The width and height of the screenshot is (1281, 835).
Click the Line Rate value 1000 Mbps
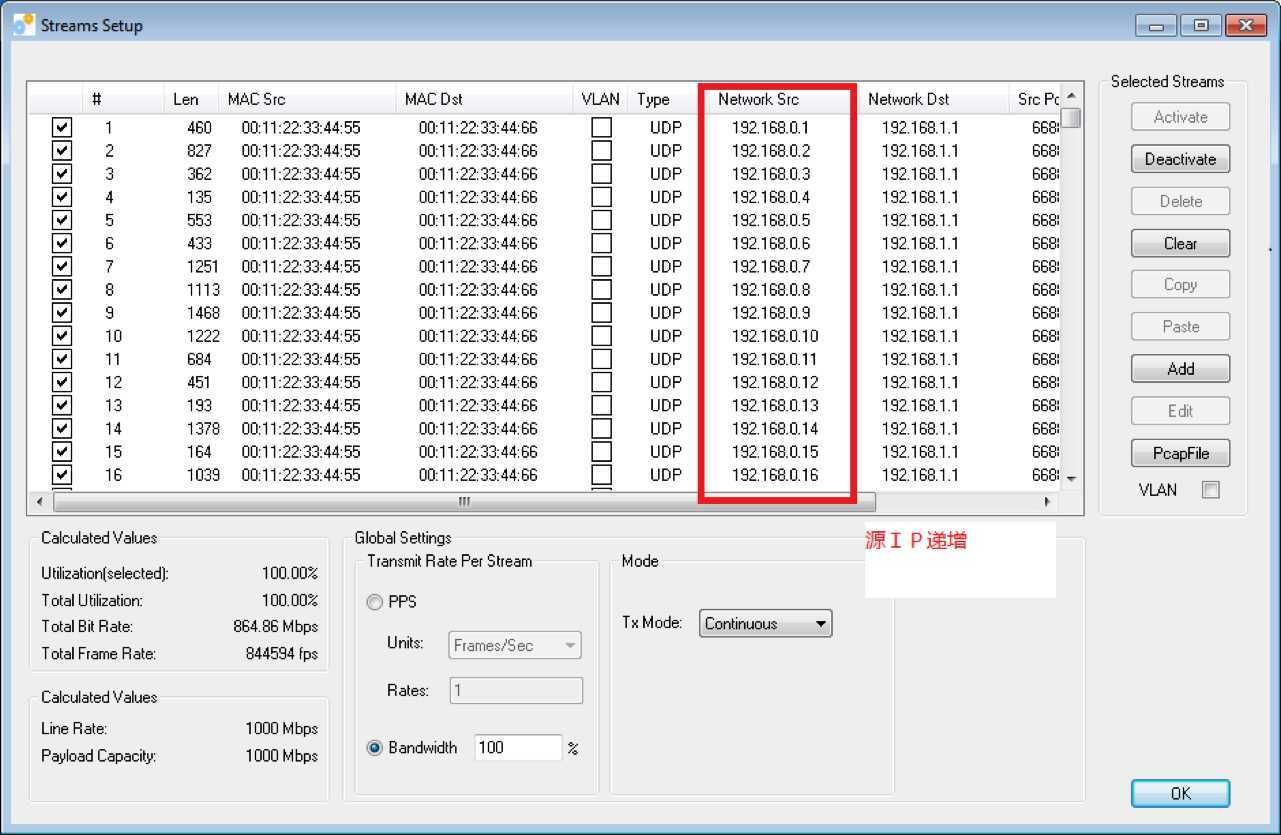tap(282, 729)
